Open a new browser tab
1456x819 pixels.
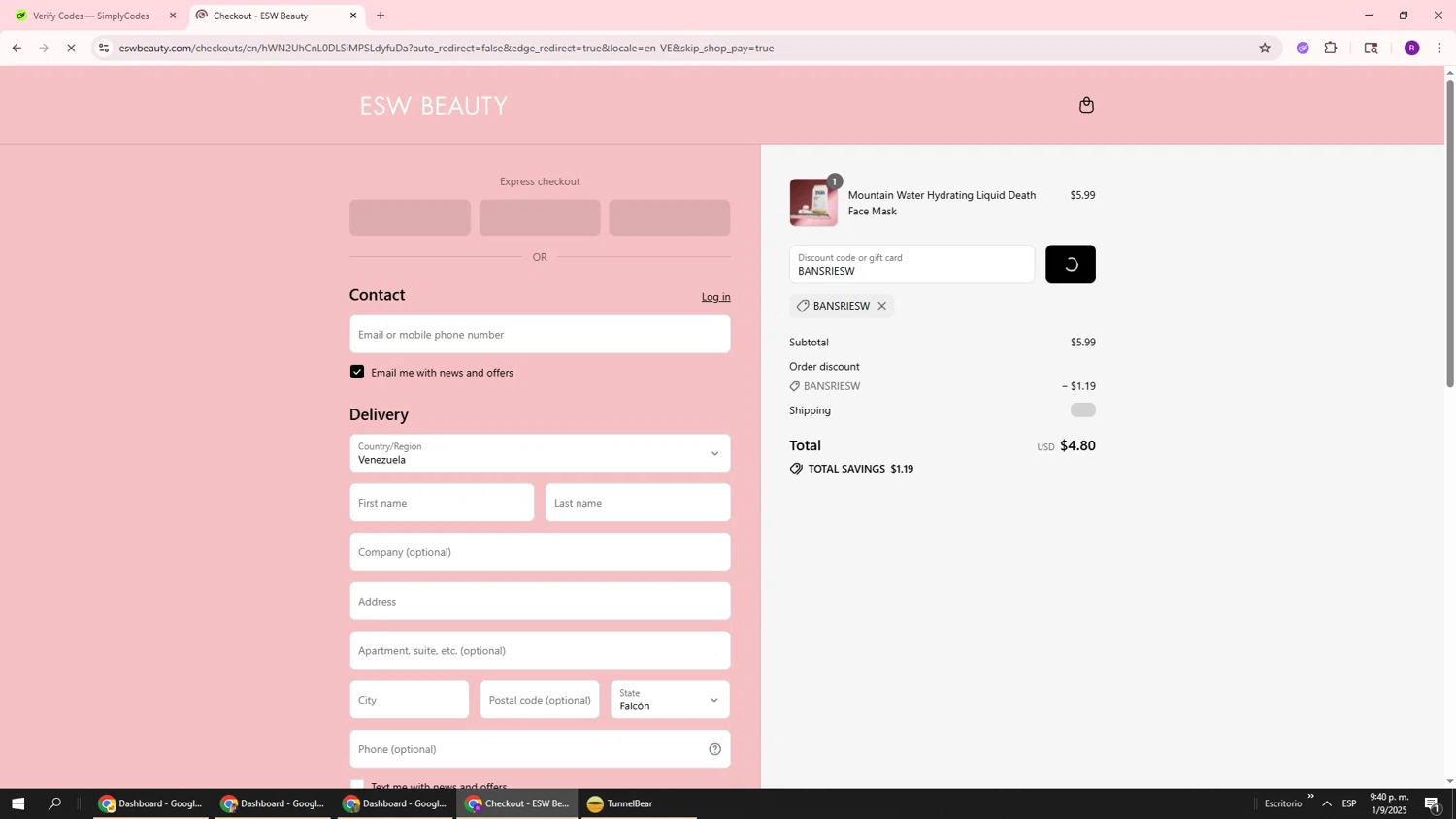381,16
